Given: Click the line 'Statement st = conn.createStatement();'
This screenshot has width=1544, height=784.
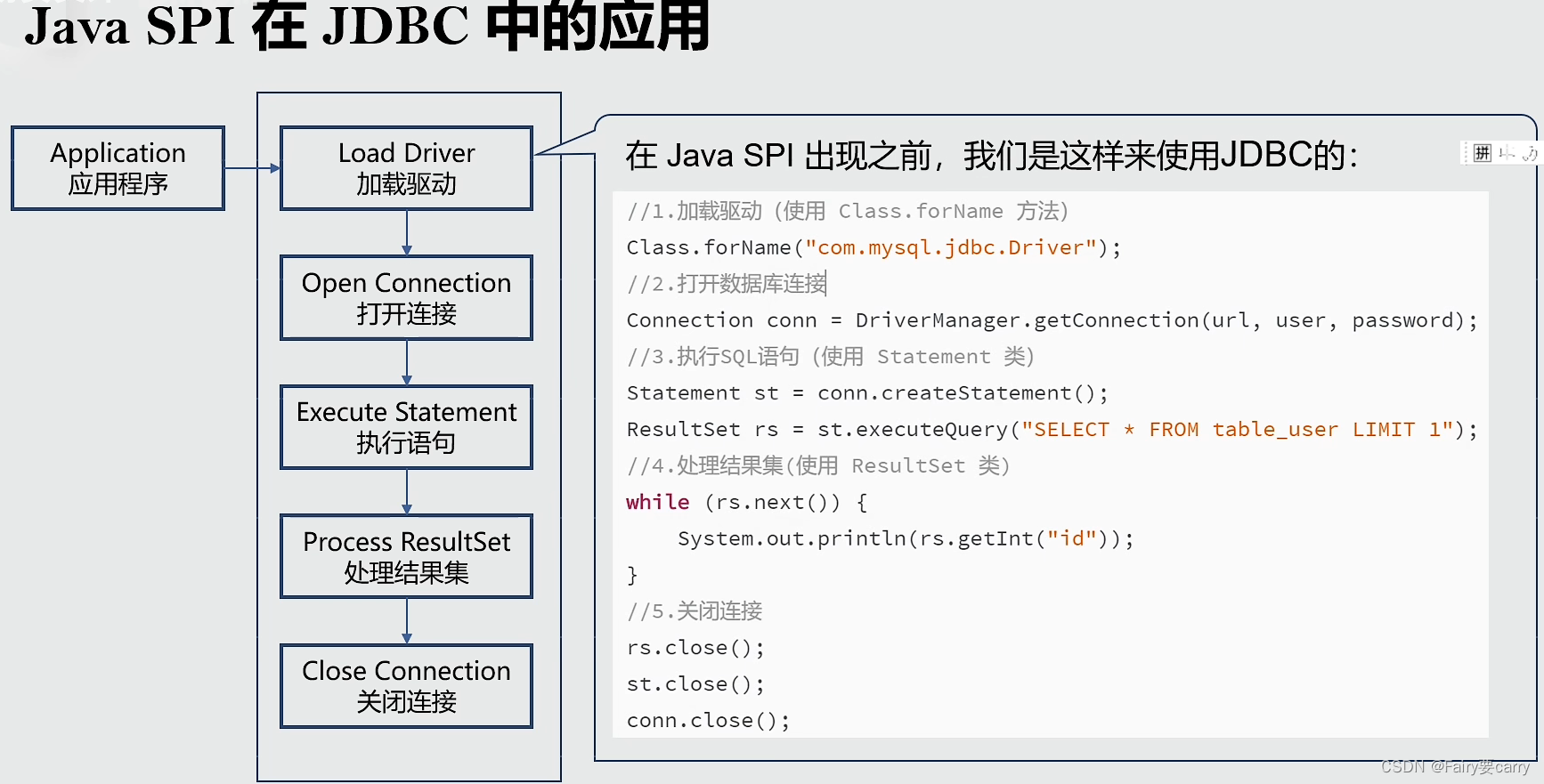Looking at the screenshot, I should click(867, 393).
